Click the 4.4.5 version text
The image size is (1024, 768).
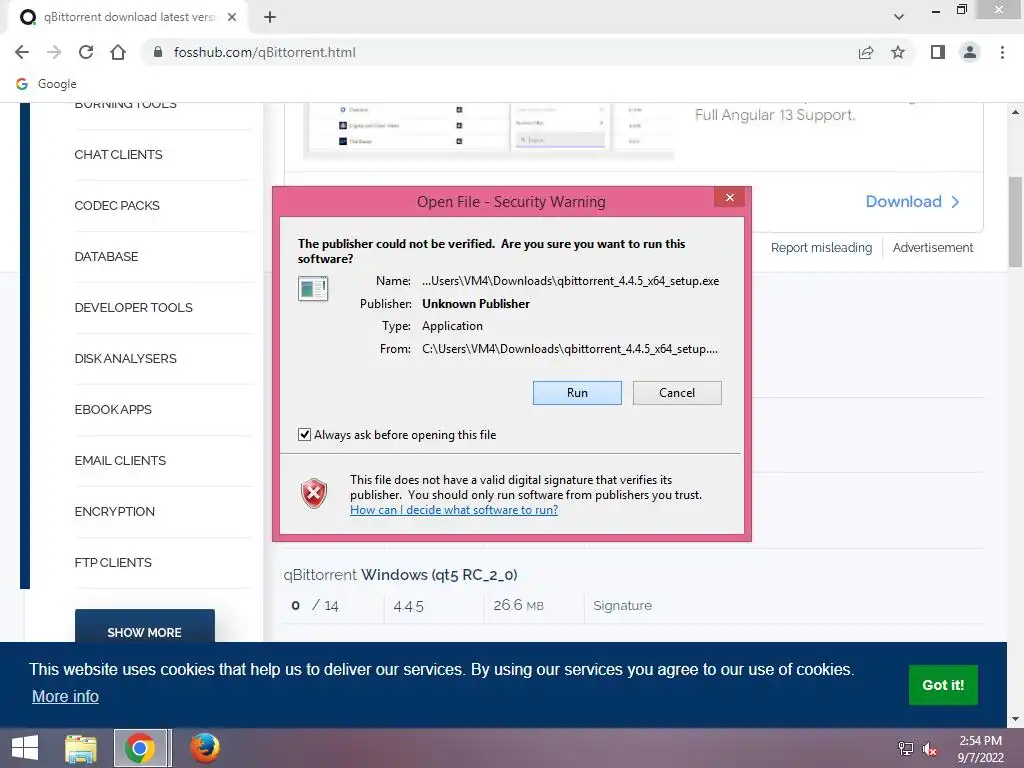tap(408, 606)
